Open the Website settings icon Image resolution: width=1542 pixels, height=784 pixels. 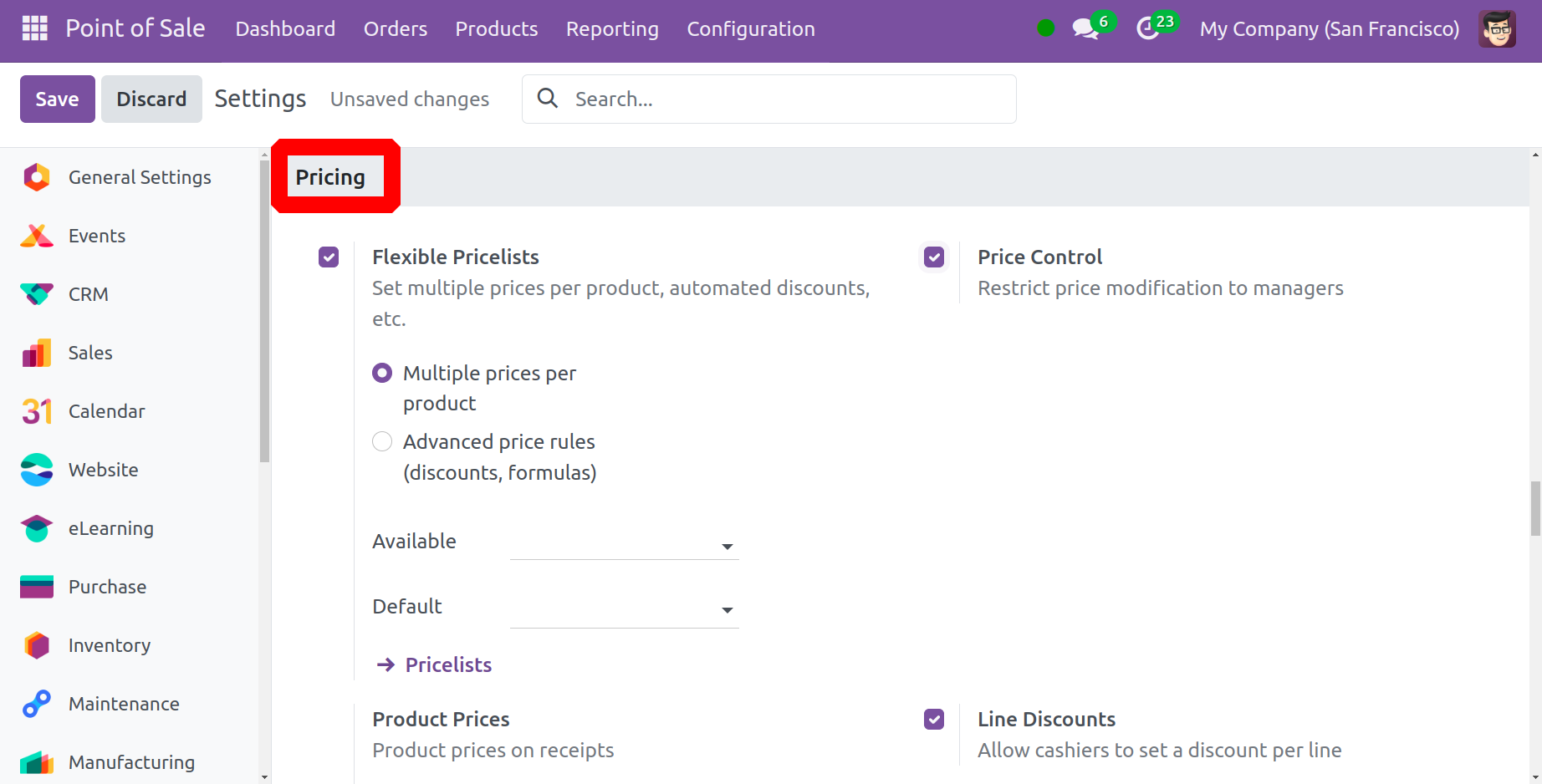point(37,470)
